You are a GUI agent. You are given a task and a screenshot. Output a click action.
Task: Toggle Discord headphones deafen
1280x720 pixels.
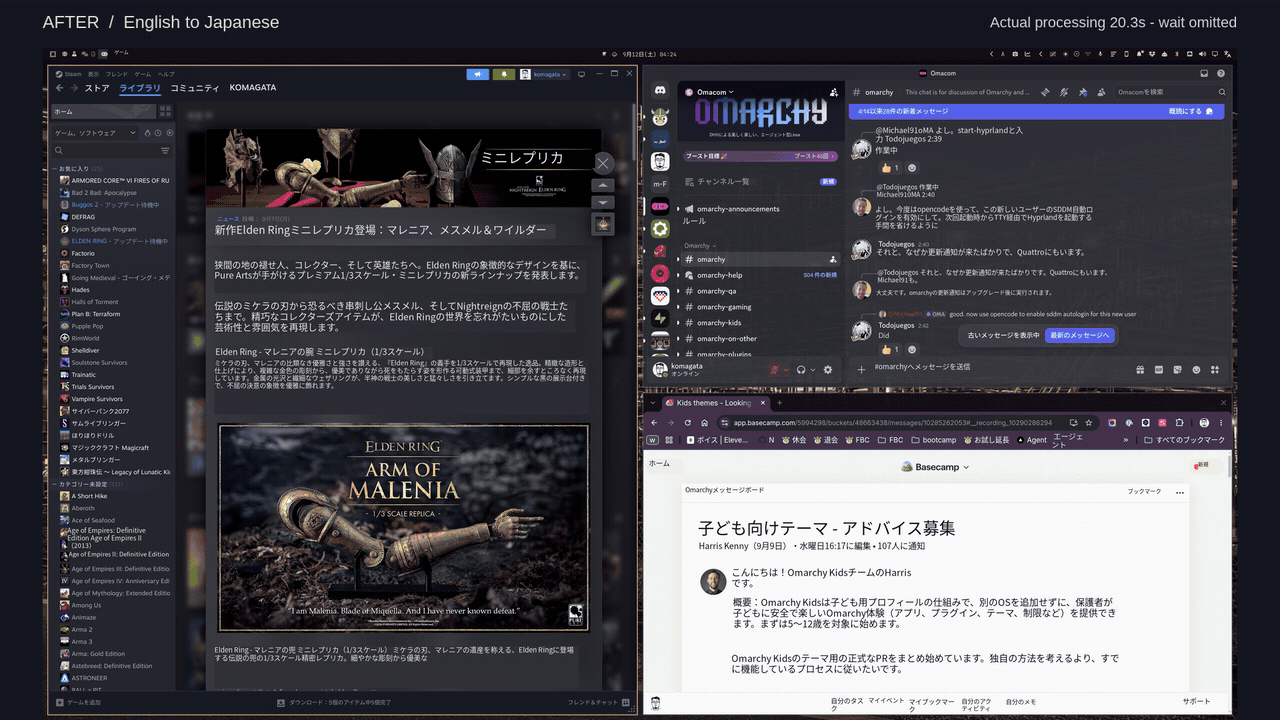coord(801,370)
